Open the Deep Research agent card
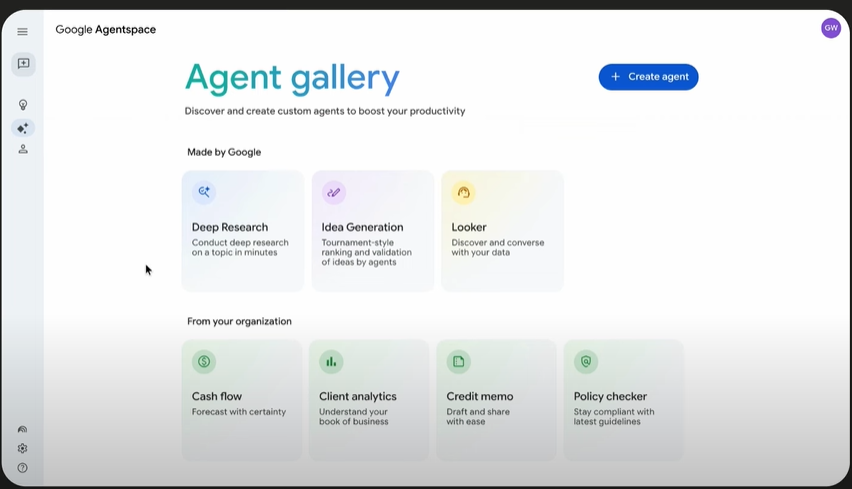This screenshot has height=489, width=852. [x=242, y=231]
